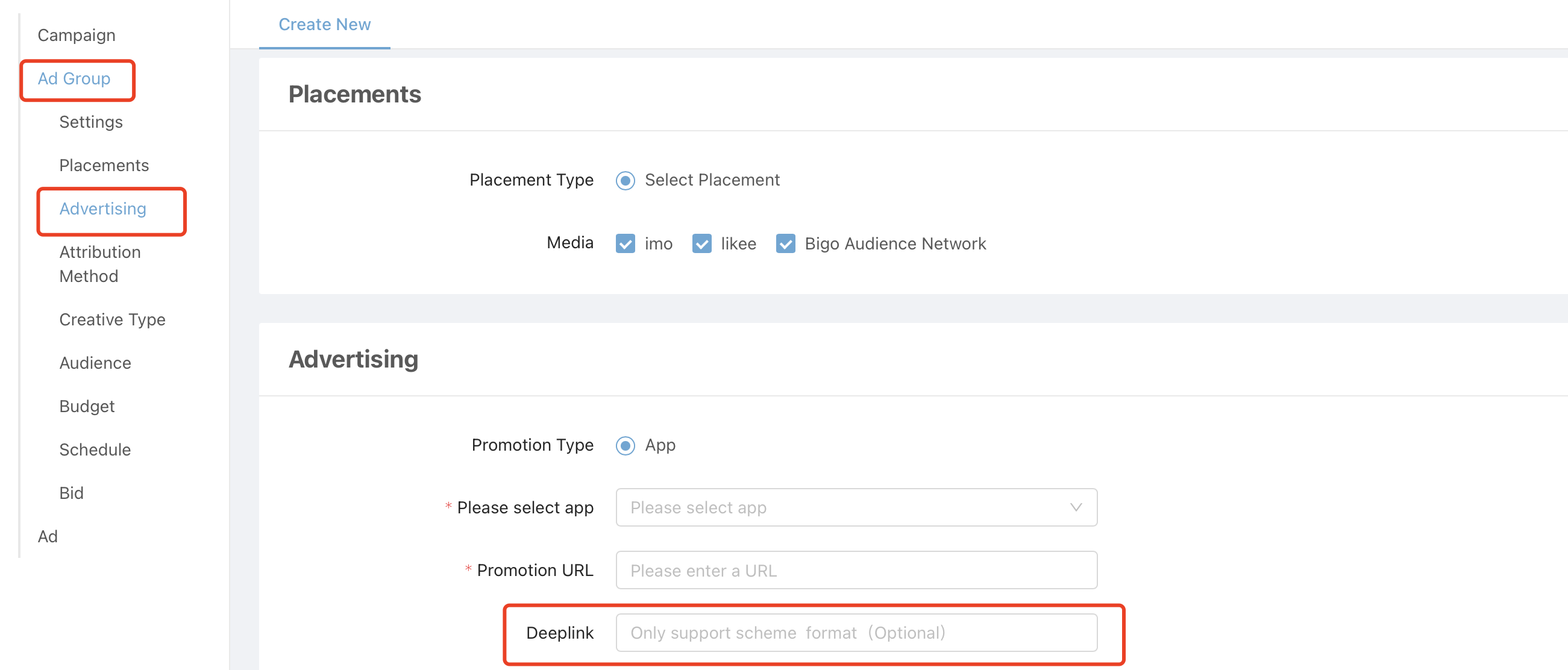Navigate to Audience section
Image resolution: width=1568 pixels, height=670 pixels.
click(95, 363)
